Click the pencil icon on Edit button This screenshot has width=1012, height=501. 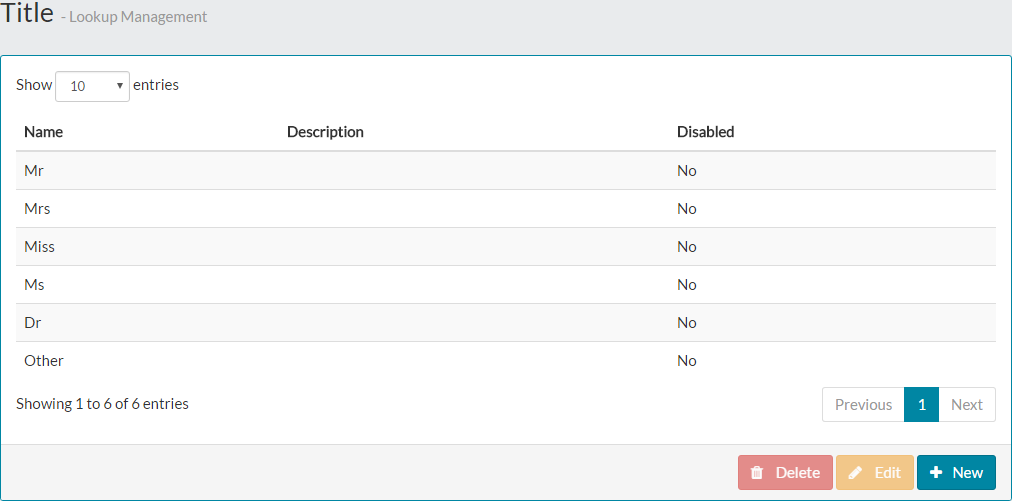click(855, 473)
